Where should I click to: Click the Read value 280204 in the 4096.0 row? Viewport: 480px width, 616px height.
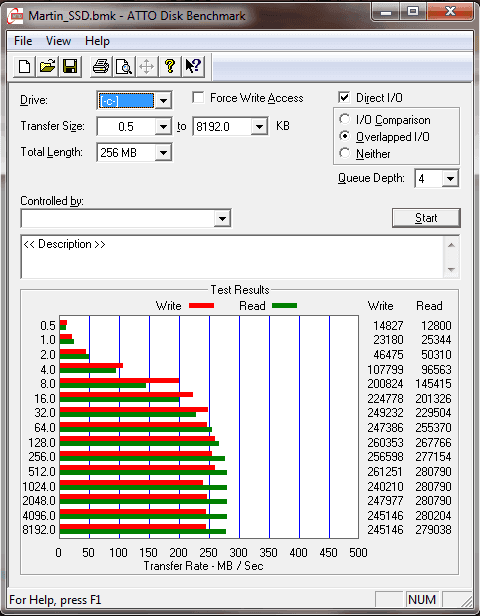pos(433,515)
